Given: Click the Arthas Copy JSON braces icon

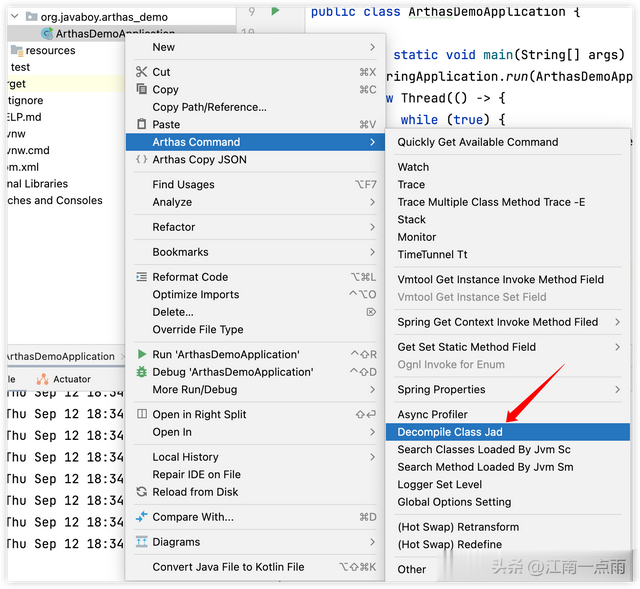Looking at the screenshot, I should click(141, 159).
